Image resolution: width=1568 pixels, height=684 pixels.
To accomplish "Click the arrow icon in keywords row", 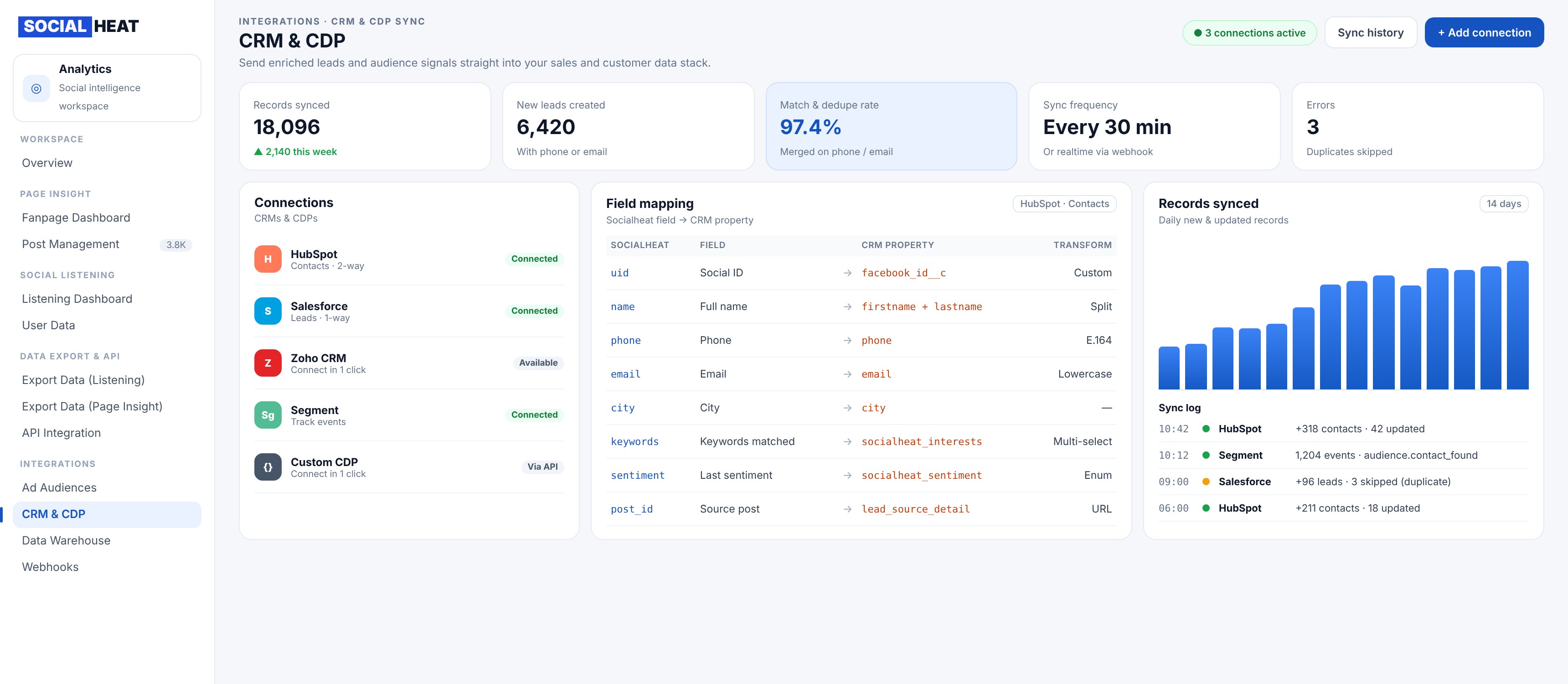I will point(847,441).
